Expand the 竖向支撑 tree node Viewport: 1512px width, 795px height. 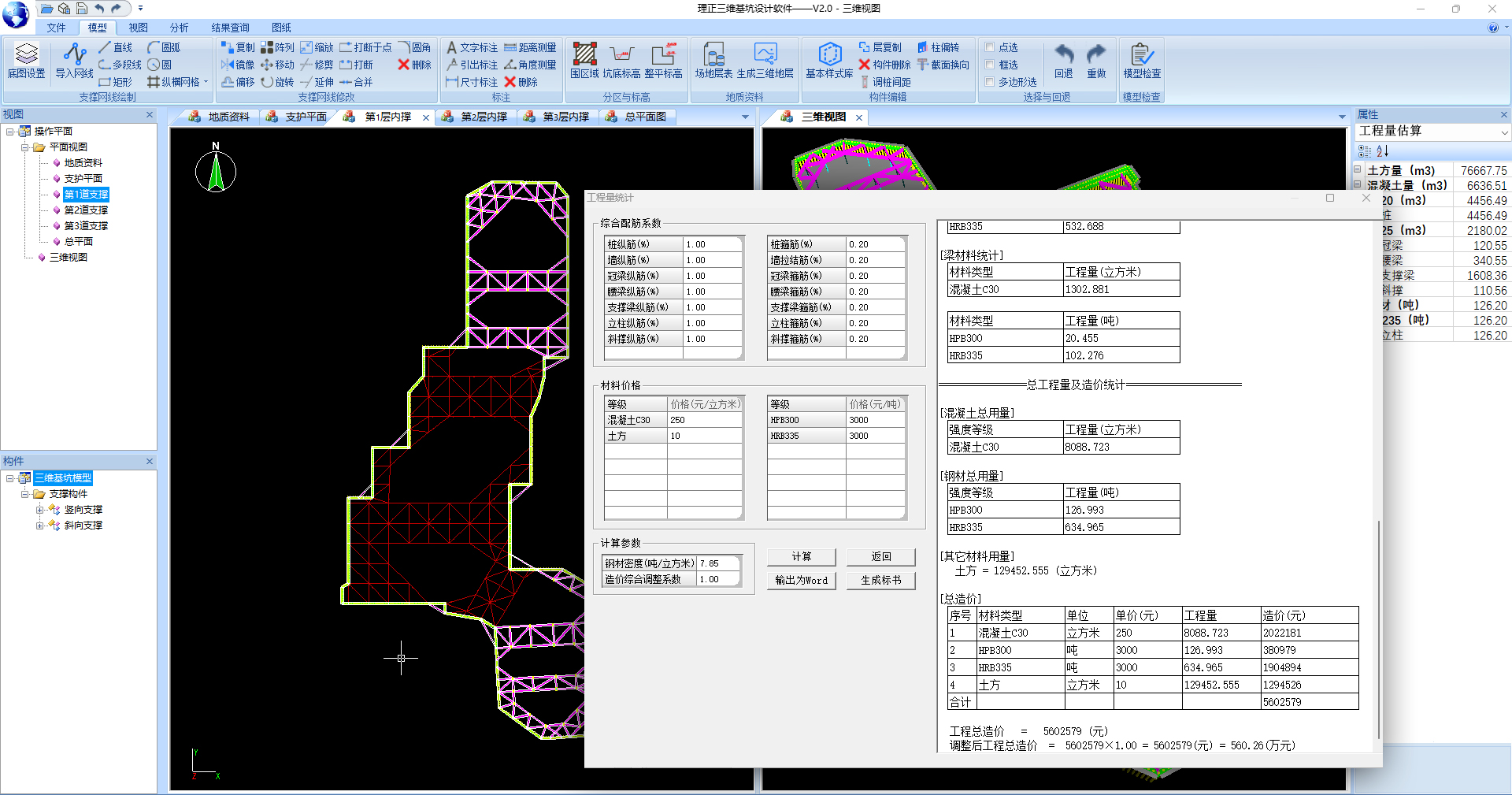pos(39,510)
